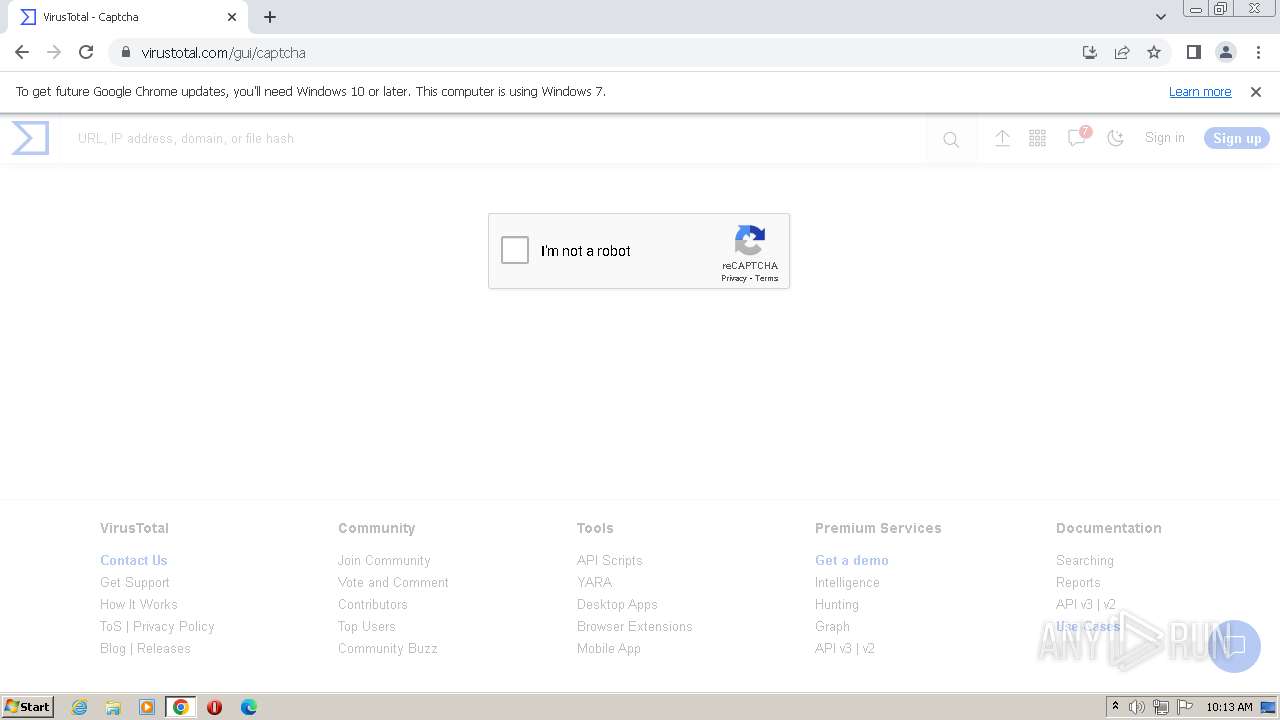1280x720 pixels.
Task: Click Get a demo link
Action: pyautogui.click(x=852, y=560)
